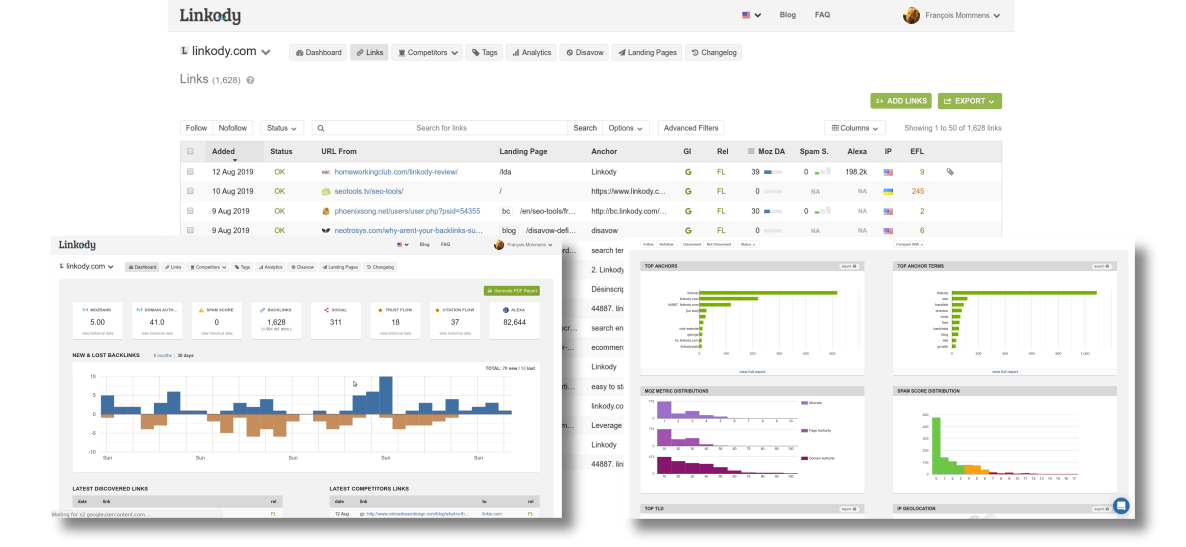Click the IP Geolocation export icon button
1186x547 pixels.
click(1102, 509)
